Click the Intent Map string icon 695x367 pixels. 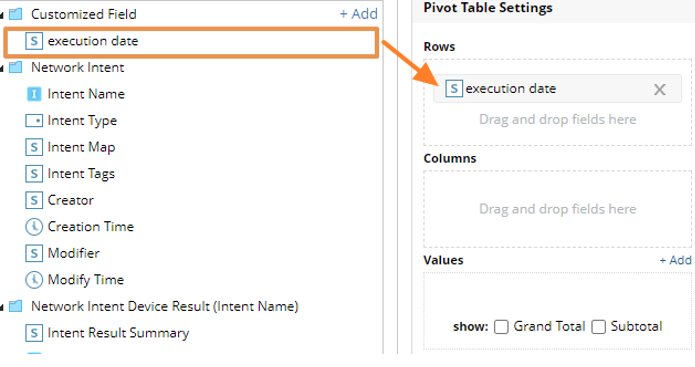34,147
